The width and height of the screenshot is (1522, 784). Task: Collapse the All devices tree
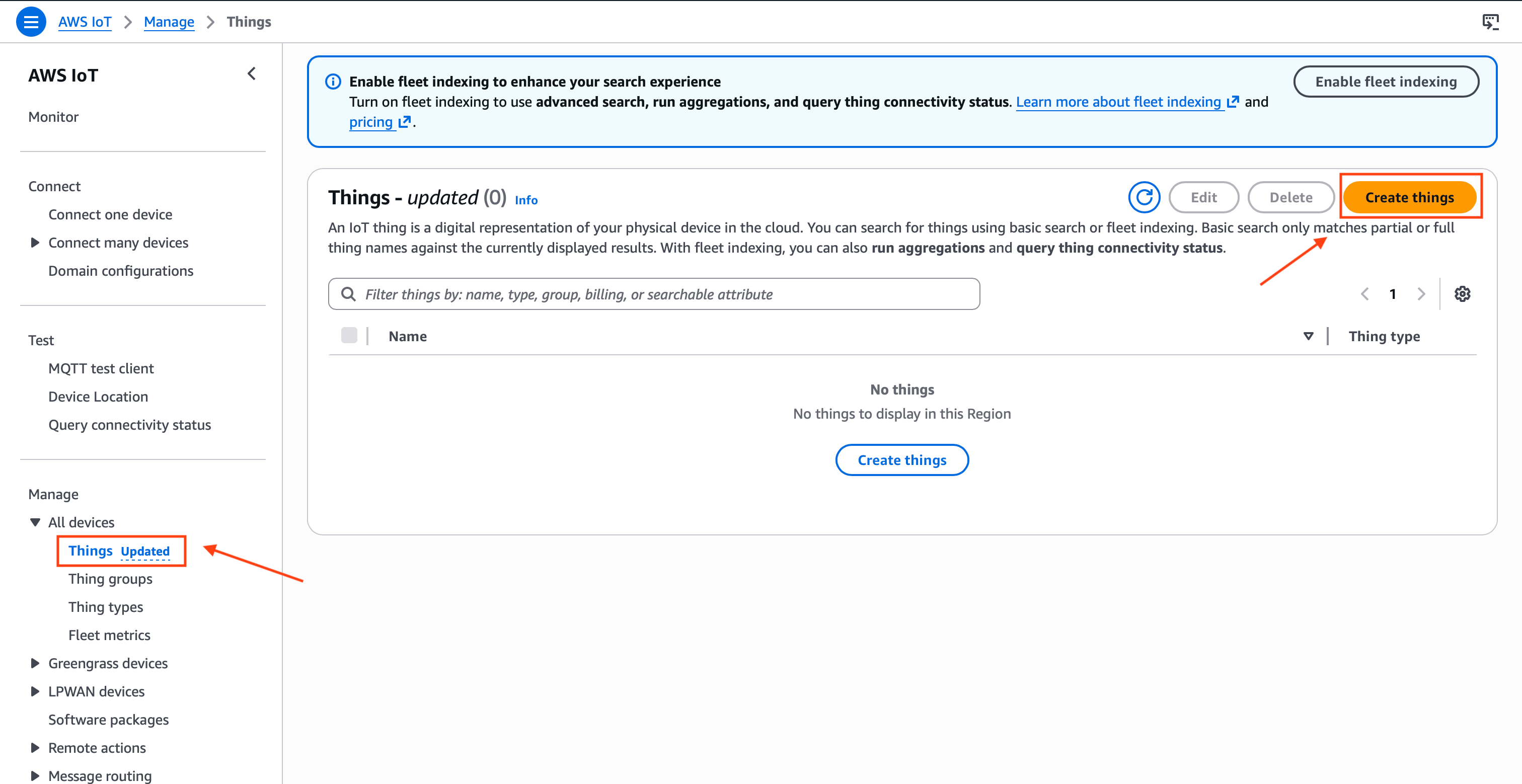(x=35, y=522)
